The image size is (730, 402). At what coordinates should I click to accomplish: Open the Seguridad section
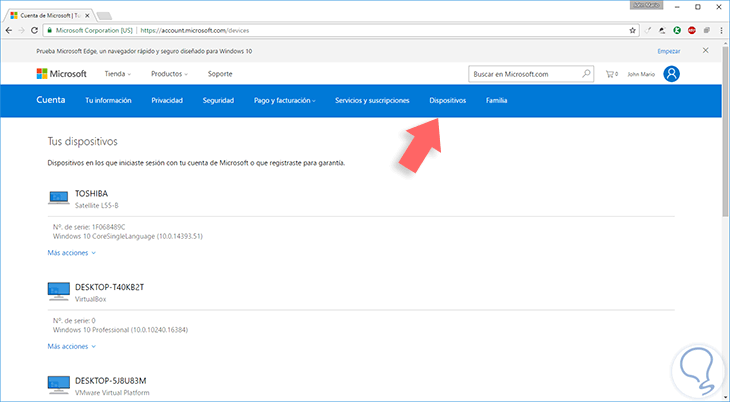click(x=218, y=100)
